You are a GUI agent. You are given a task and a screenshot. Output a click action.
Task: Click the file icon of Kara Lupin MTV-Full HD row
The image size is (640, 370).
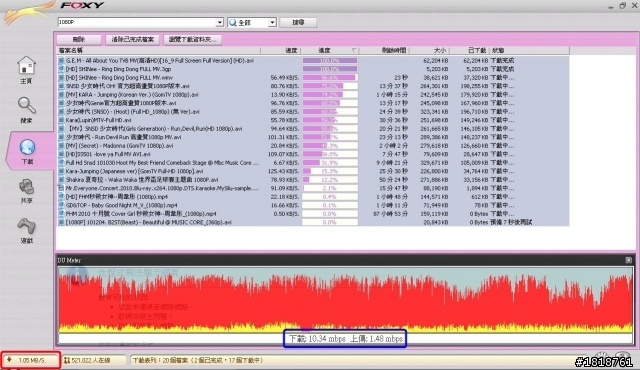click(x=61, y=120)
